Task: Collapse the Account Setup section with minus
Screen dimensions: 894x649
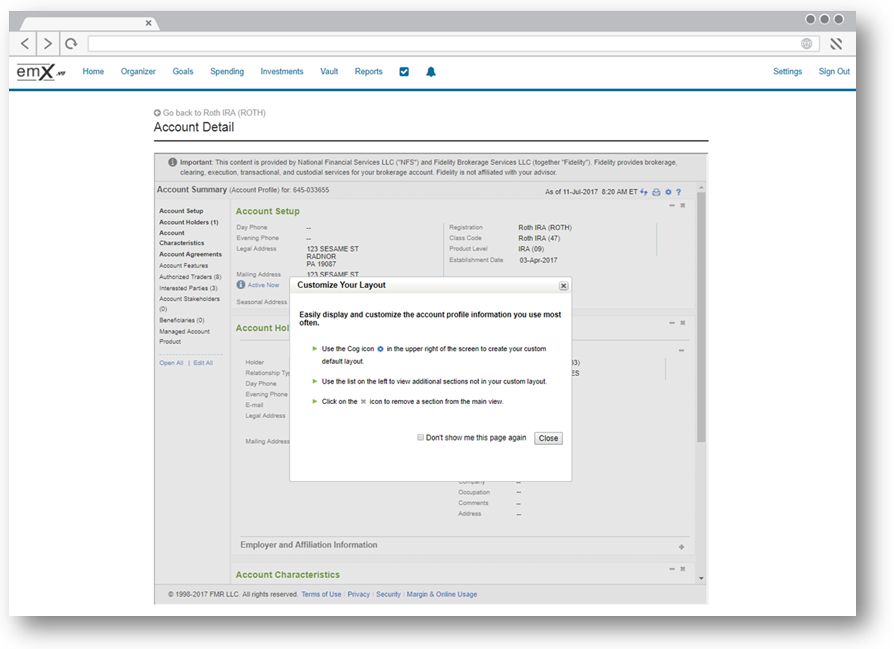Action: pyautogui.click(x=672, y=205)
